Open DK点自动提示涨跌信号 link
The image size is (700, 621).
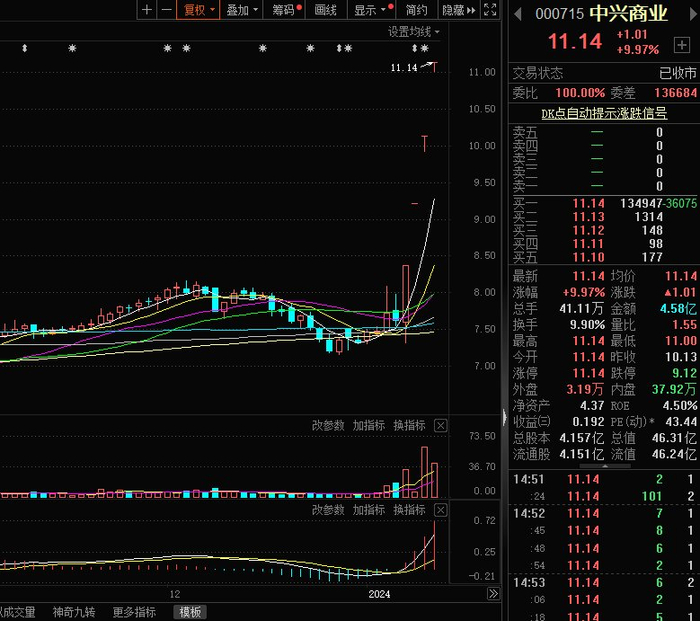pyautogui.click(x=604, y=113)
